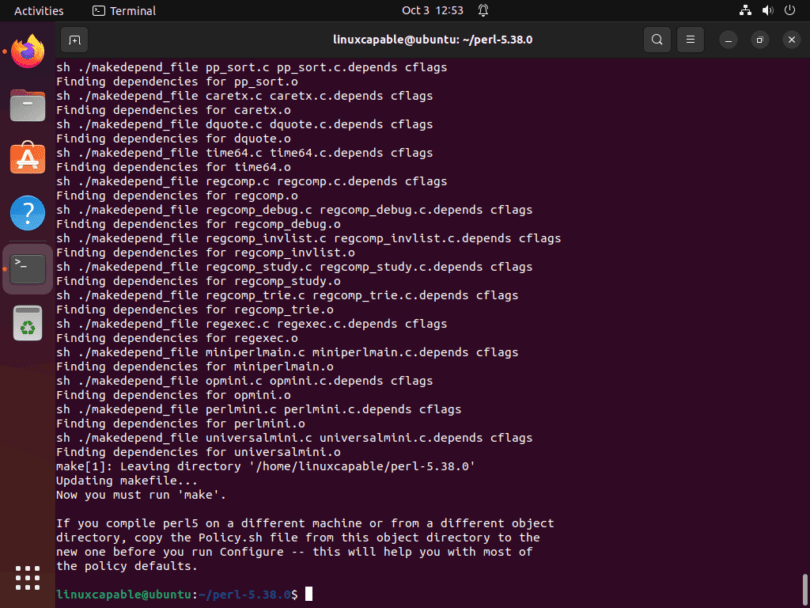Click the volume speaker icon

click(768, 10)
